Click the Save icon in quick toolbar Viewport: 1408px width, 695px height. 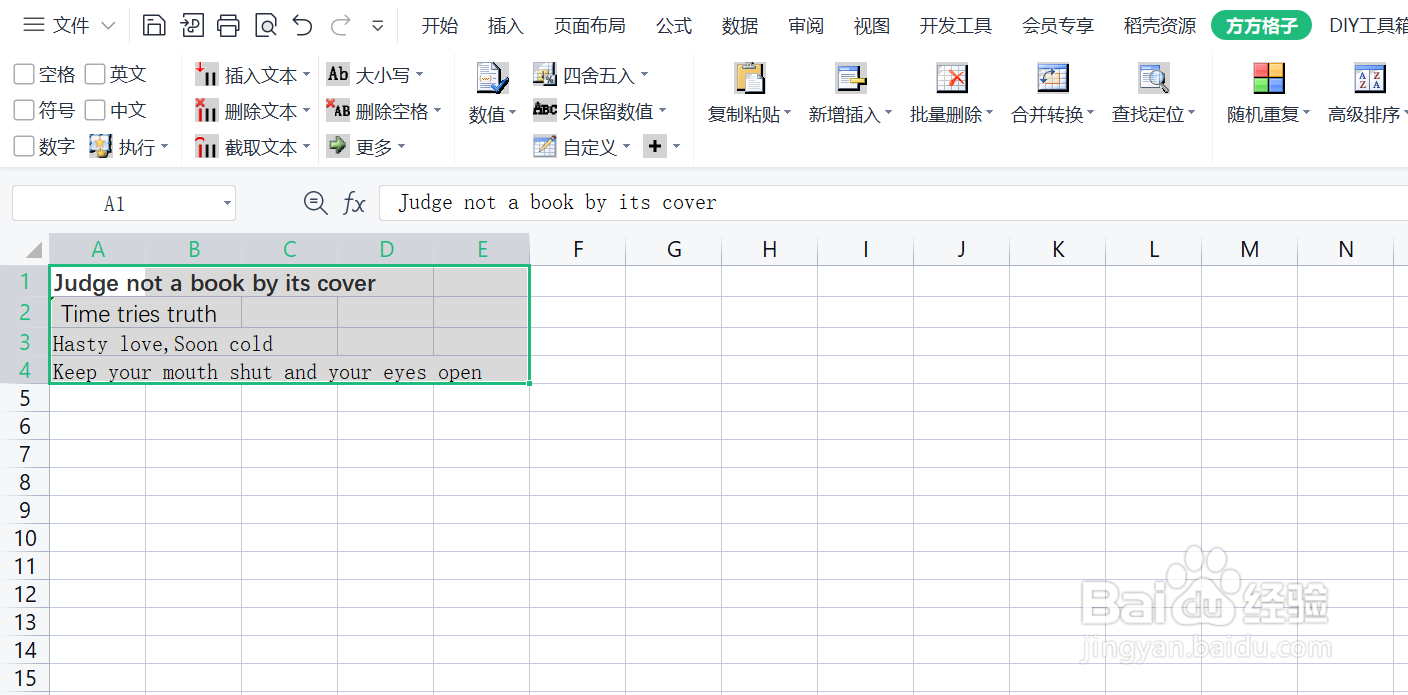pyautogui.click(x=154, y=26)
